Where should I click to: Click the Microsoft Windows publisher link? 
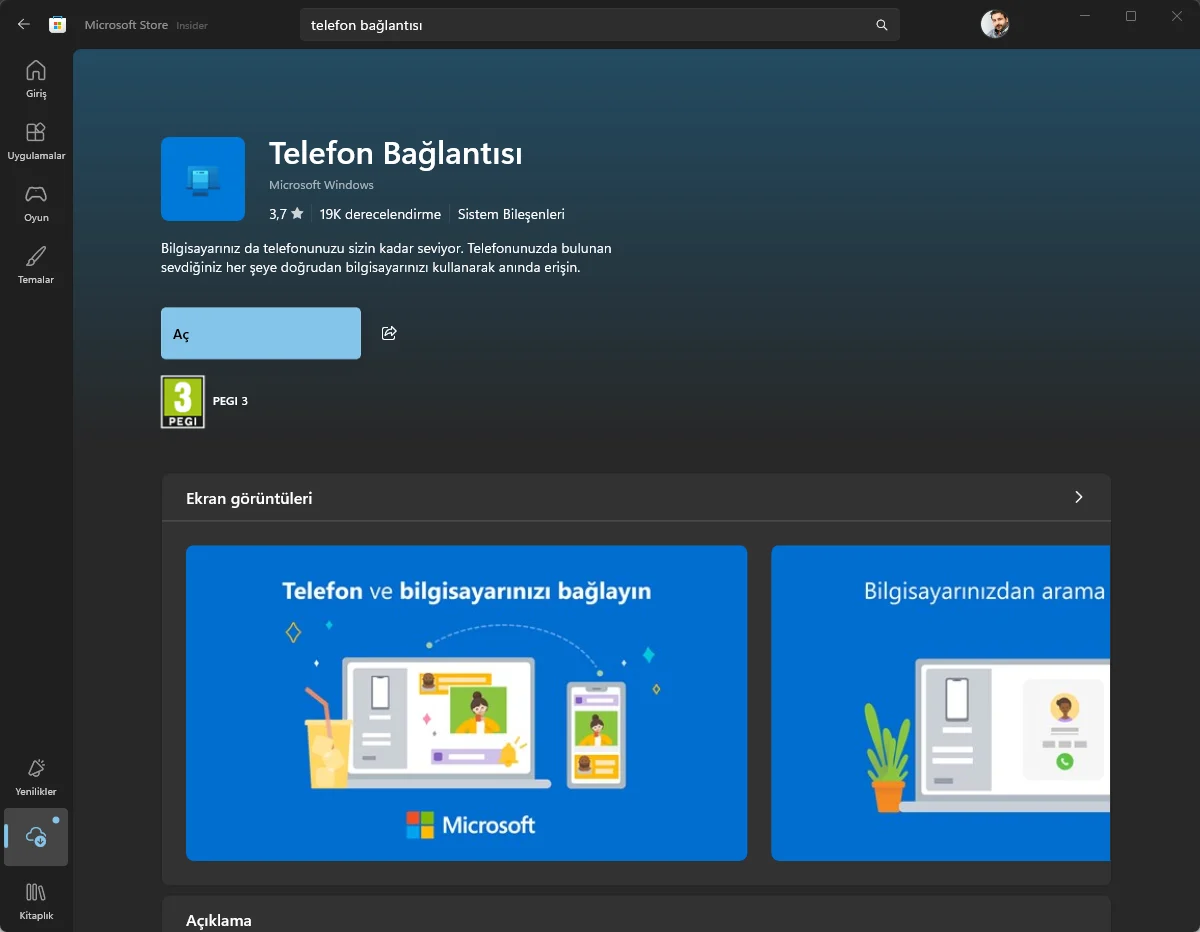pyautogui.click(x=321, y=185)
